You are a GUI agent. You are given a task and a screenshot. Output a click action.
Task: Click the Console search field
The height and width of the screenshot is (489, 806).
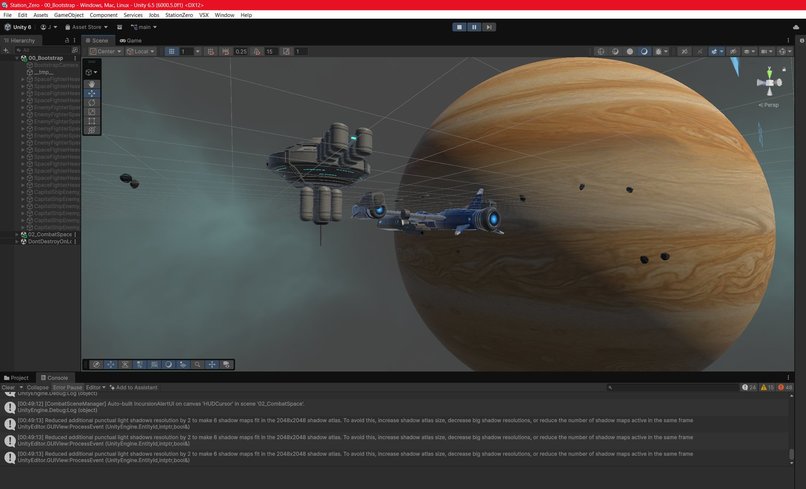pos(672,387)
